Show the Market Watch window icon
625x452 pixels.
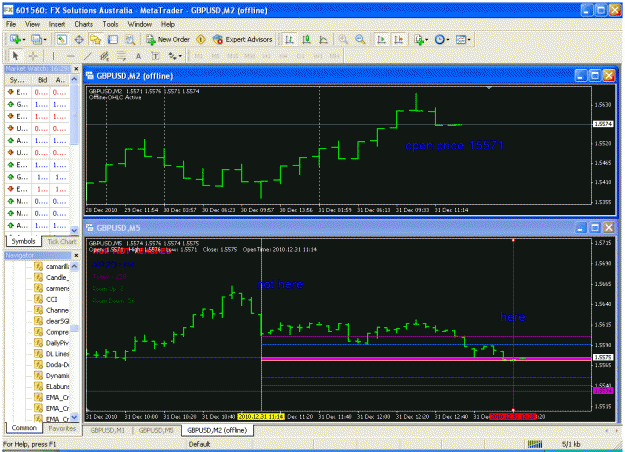pos(62,39)
